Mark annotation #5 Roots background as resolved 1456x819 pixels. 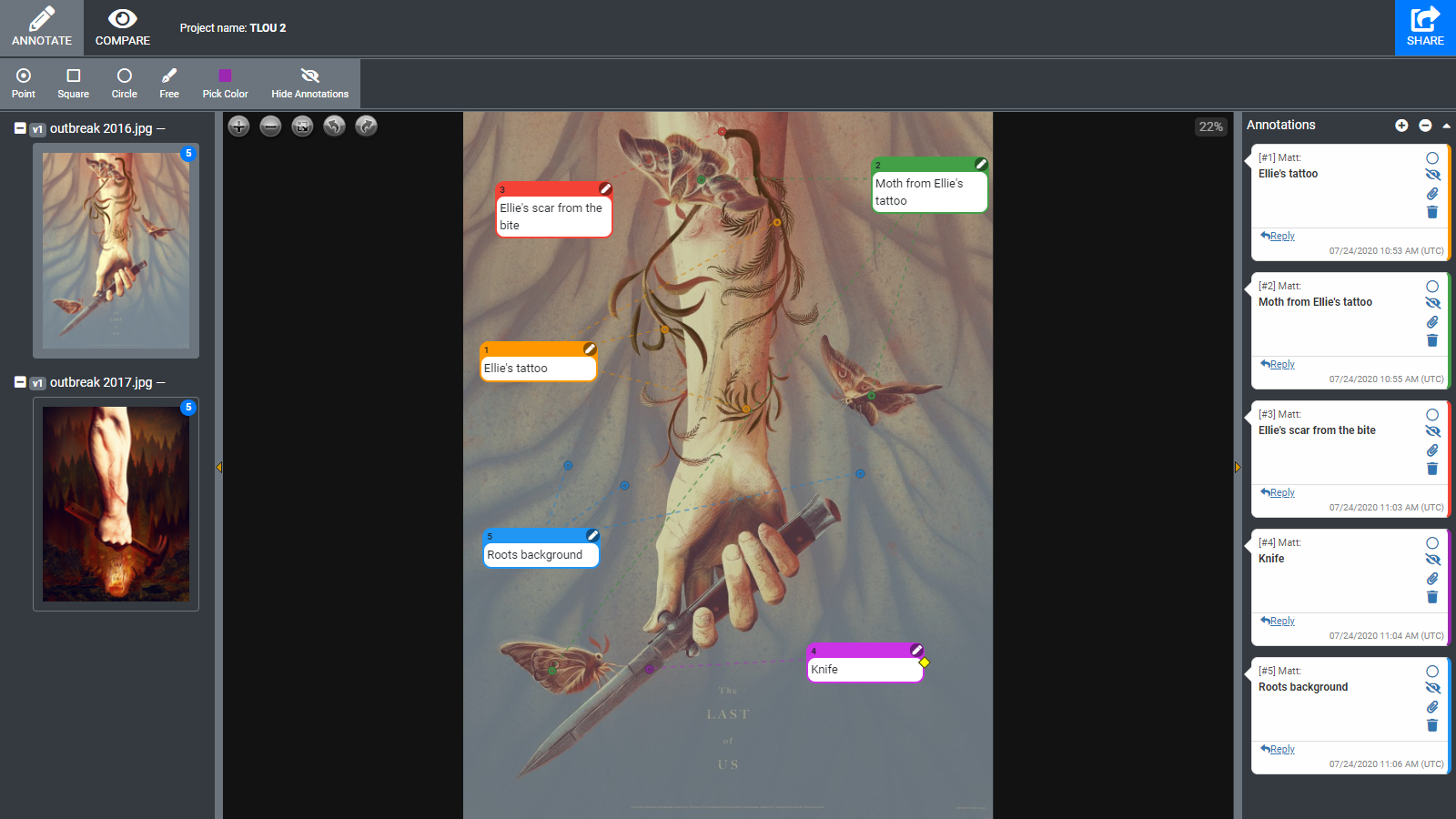point(1432,672)
